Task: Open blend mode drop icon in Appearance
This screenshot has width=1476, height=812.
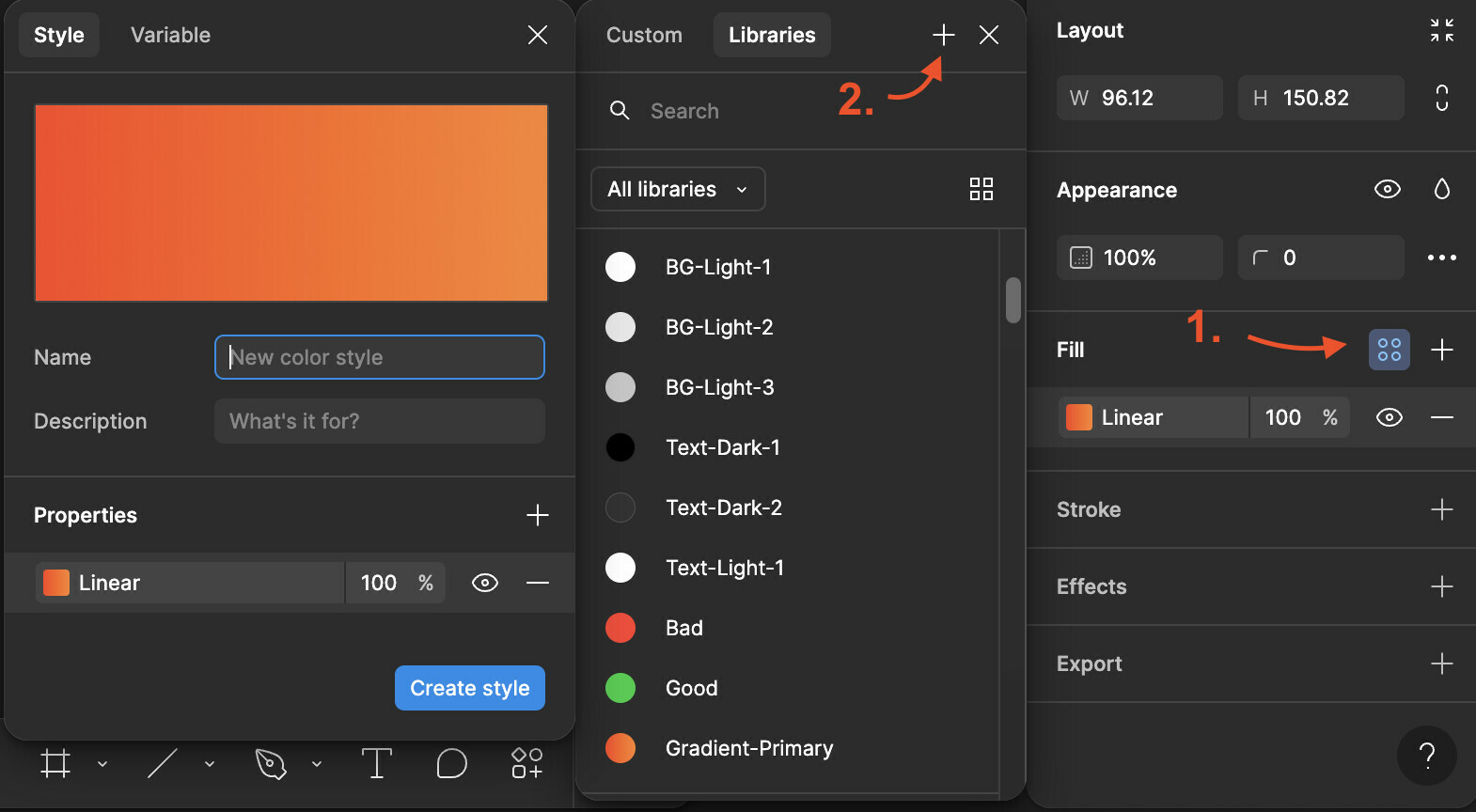Action: coord(1442,189)
